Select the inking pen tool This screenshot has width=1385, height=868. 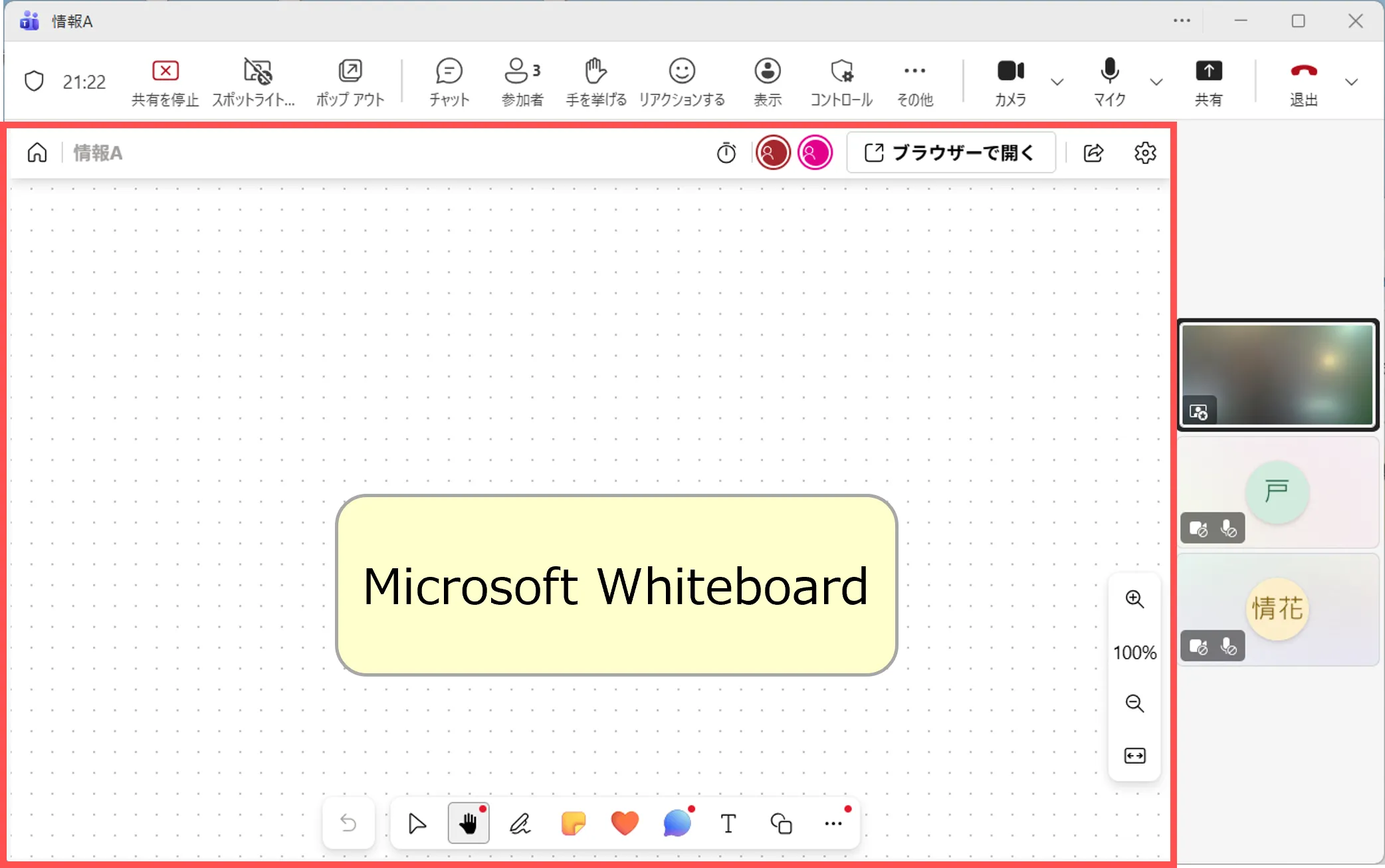click(520, 823)
